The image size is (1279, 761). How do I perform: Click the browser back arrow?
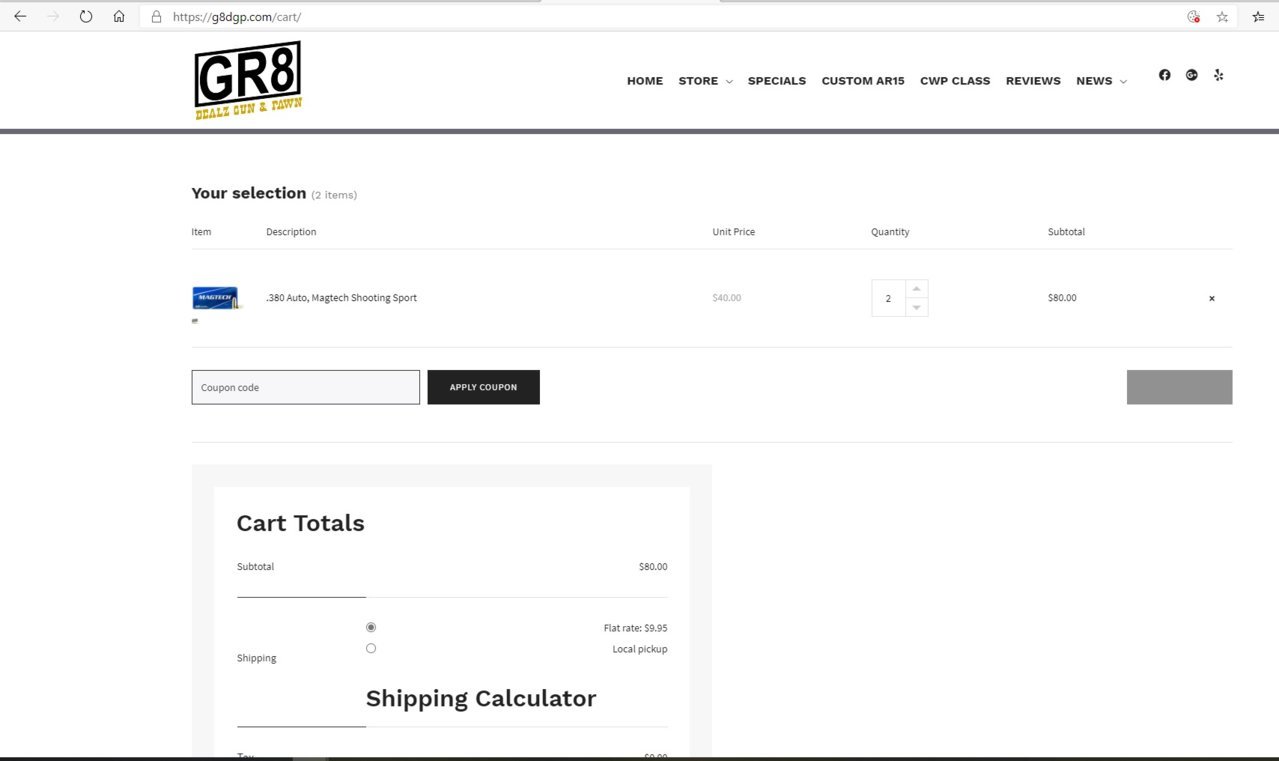20,16
